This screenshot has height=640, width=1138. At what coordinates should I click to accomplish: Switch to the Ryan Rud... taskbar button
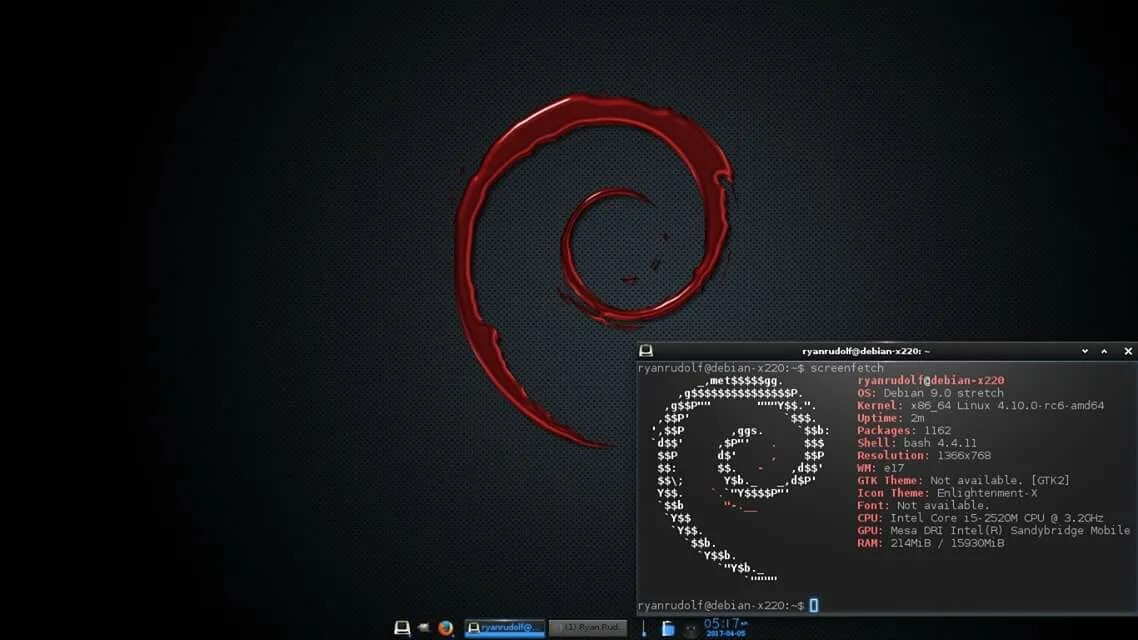pos(588,628)
